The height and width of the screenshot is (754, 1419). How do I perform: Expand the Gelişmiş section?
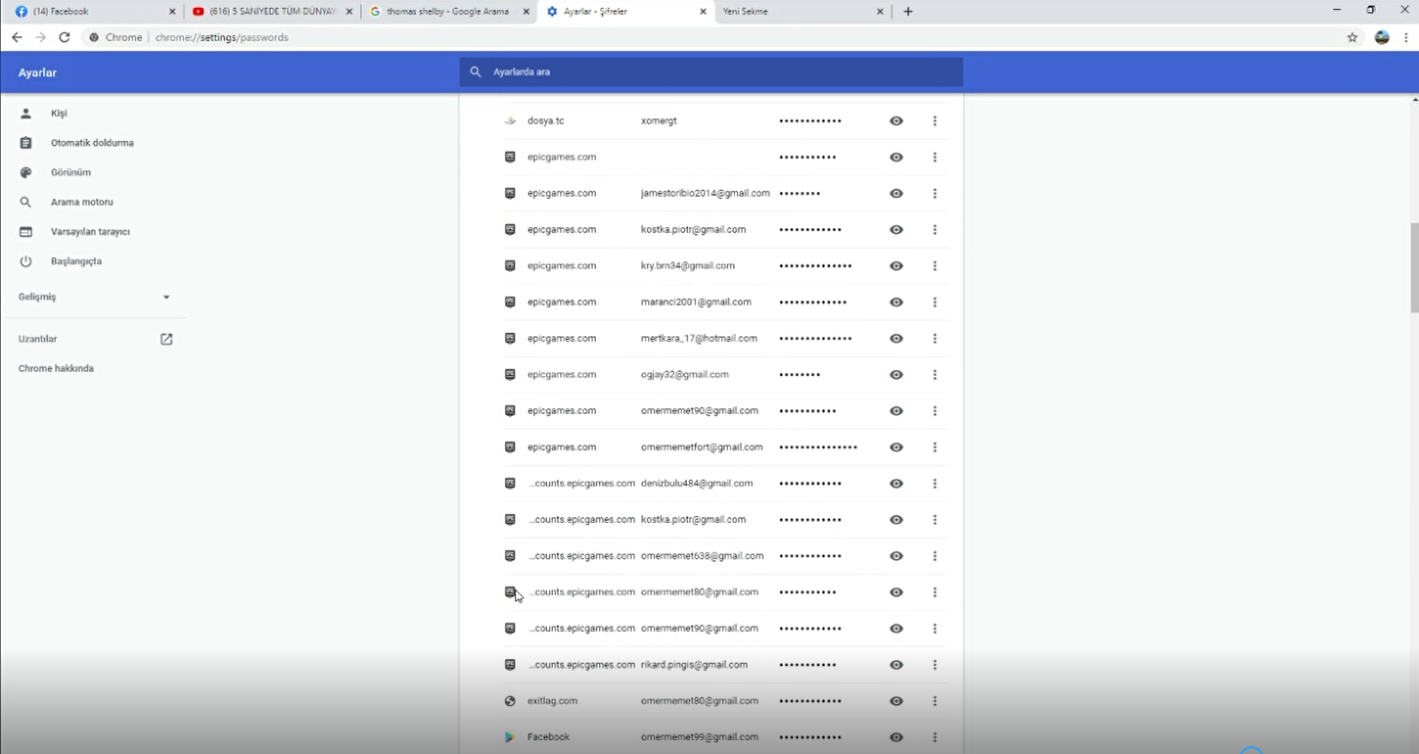coord(95,297)
